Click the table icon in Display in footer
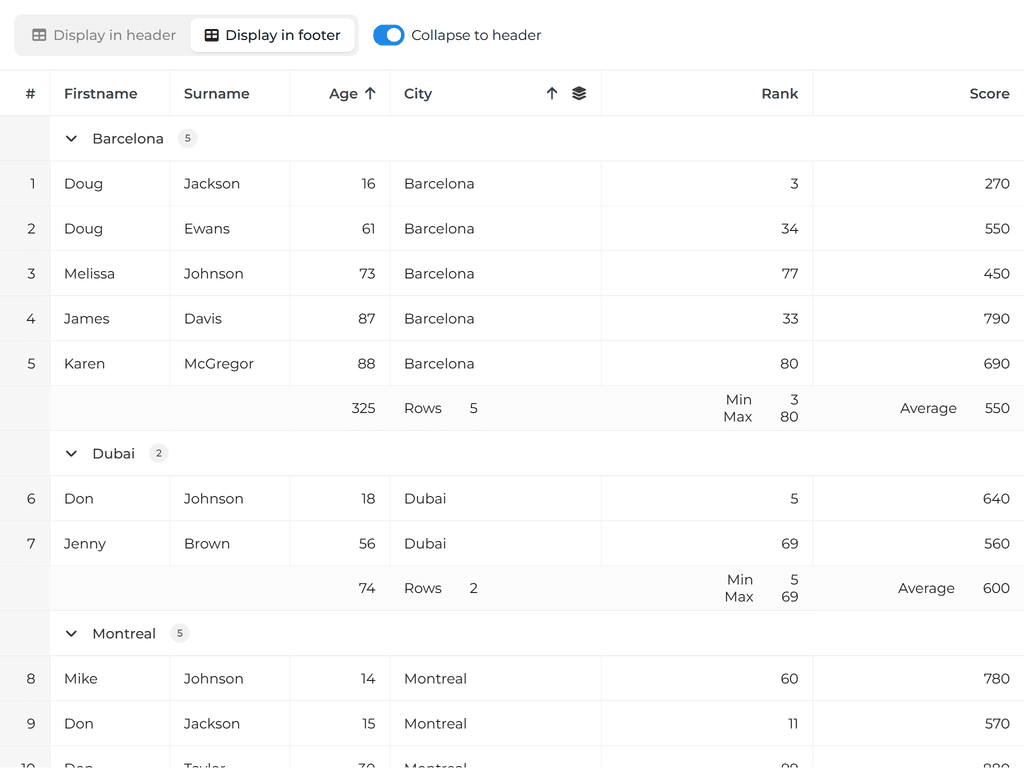Viewport: 1024px width, 768px height. (x=212, y=35)
